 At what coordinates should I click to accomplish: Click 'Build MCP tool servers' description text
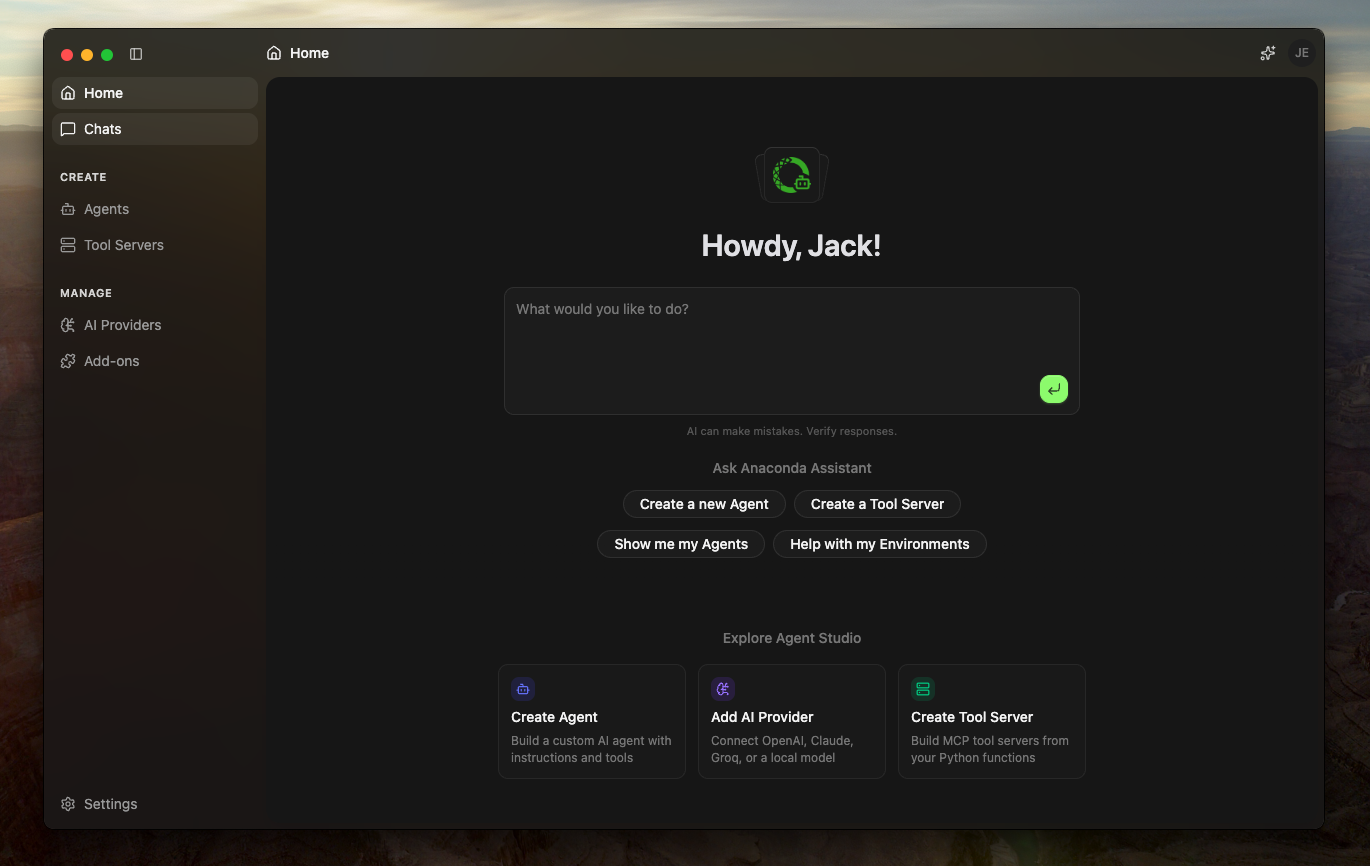click(990, 749)
